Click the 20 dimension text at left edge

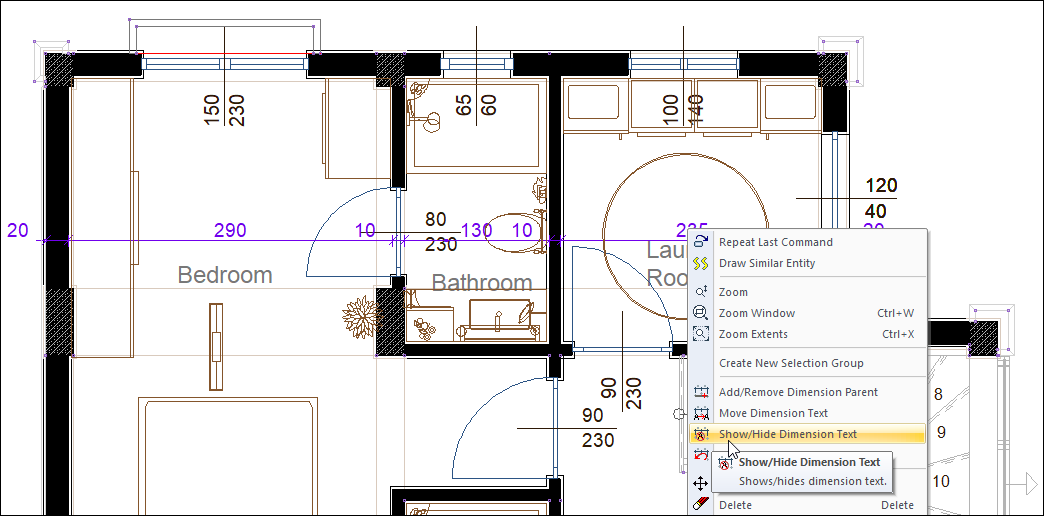click(18, 230)
